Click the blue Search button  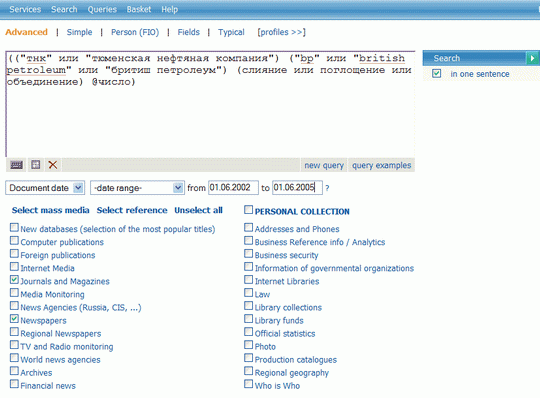(x=475, y=58)
